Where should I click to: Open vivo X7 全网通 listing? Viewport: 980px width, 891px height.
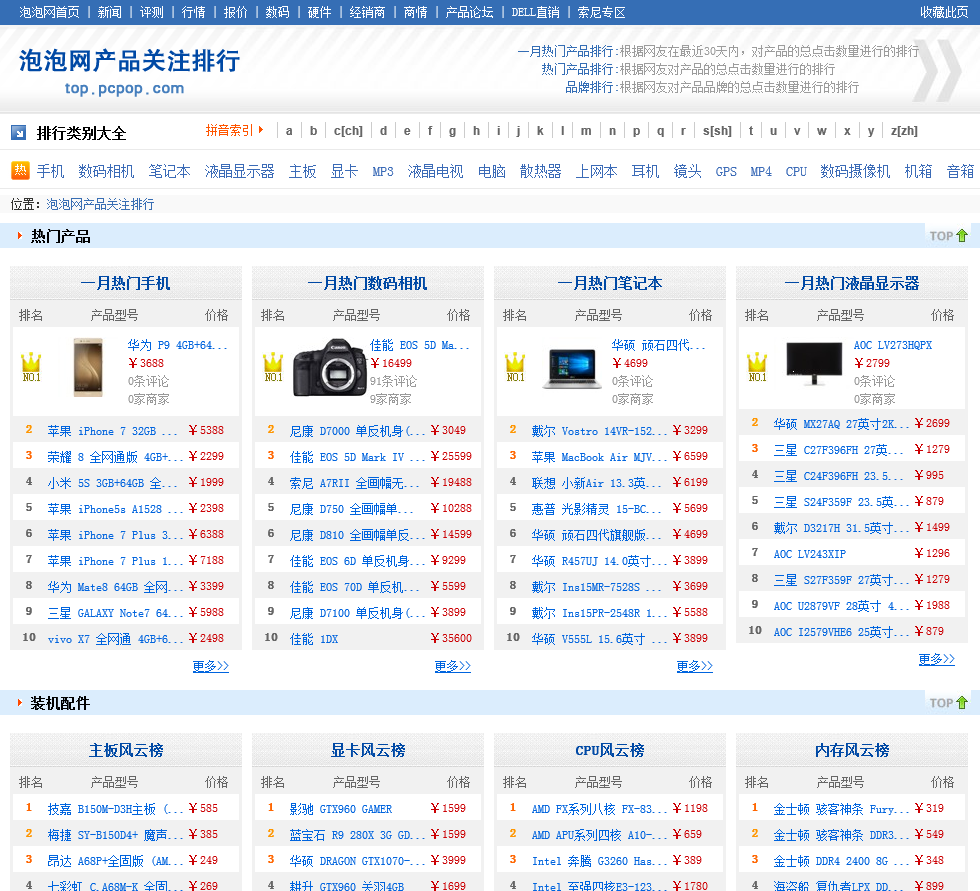[115, 639]
